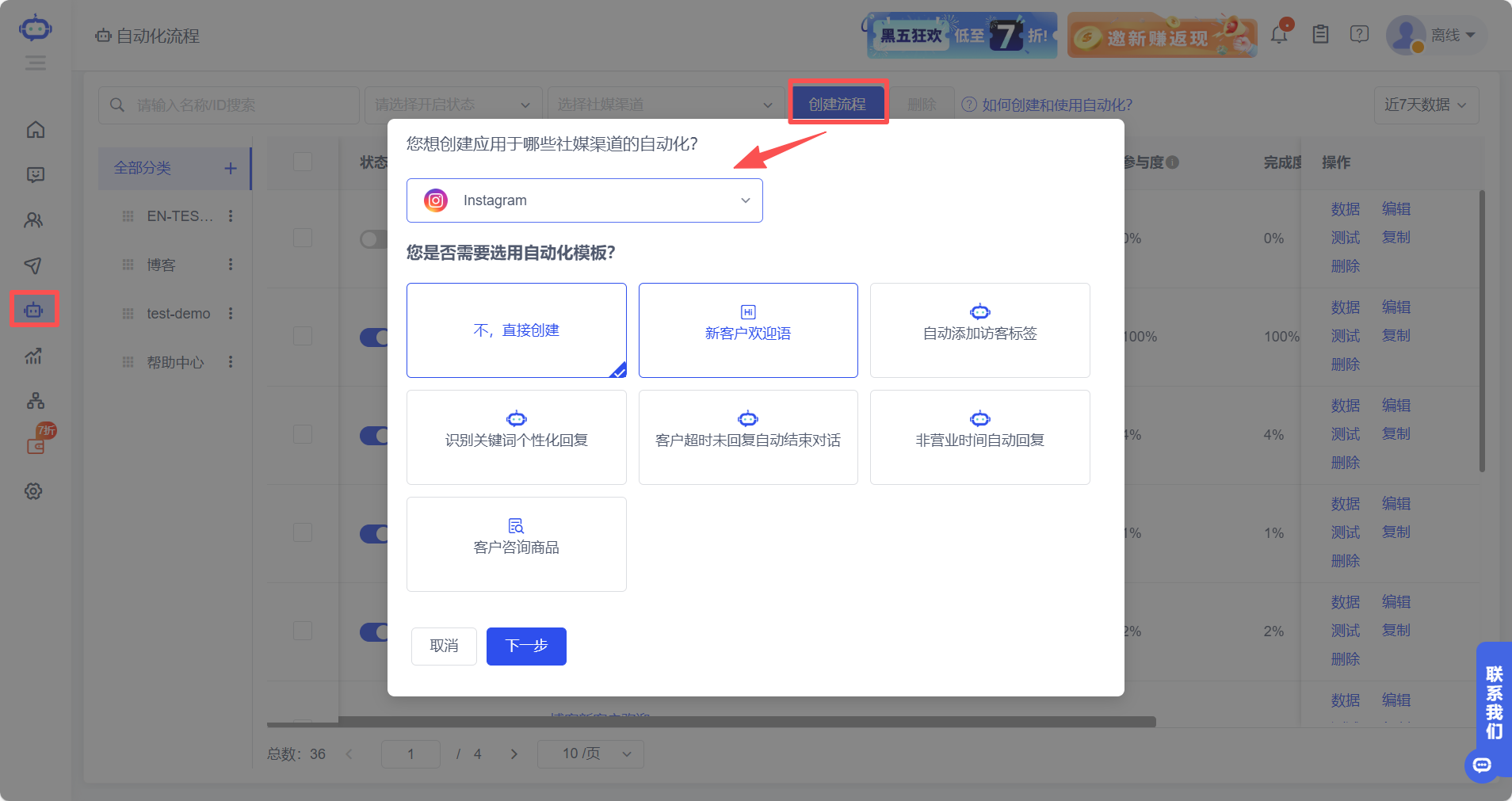The width and height of the screenshot is (1512, 801).
Task: Click the user avatar
Action: 1406,35
